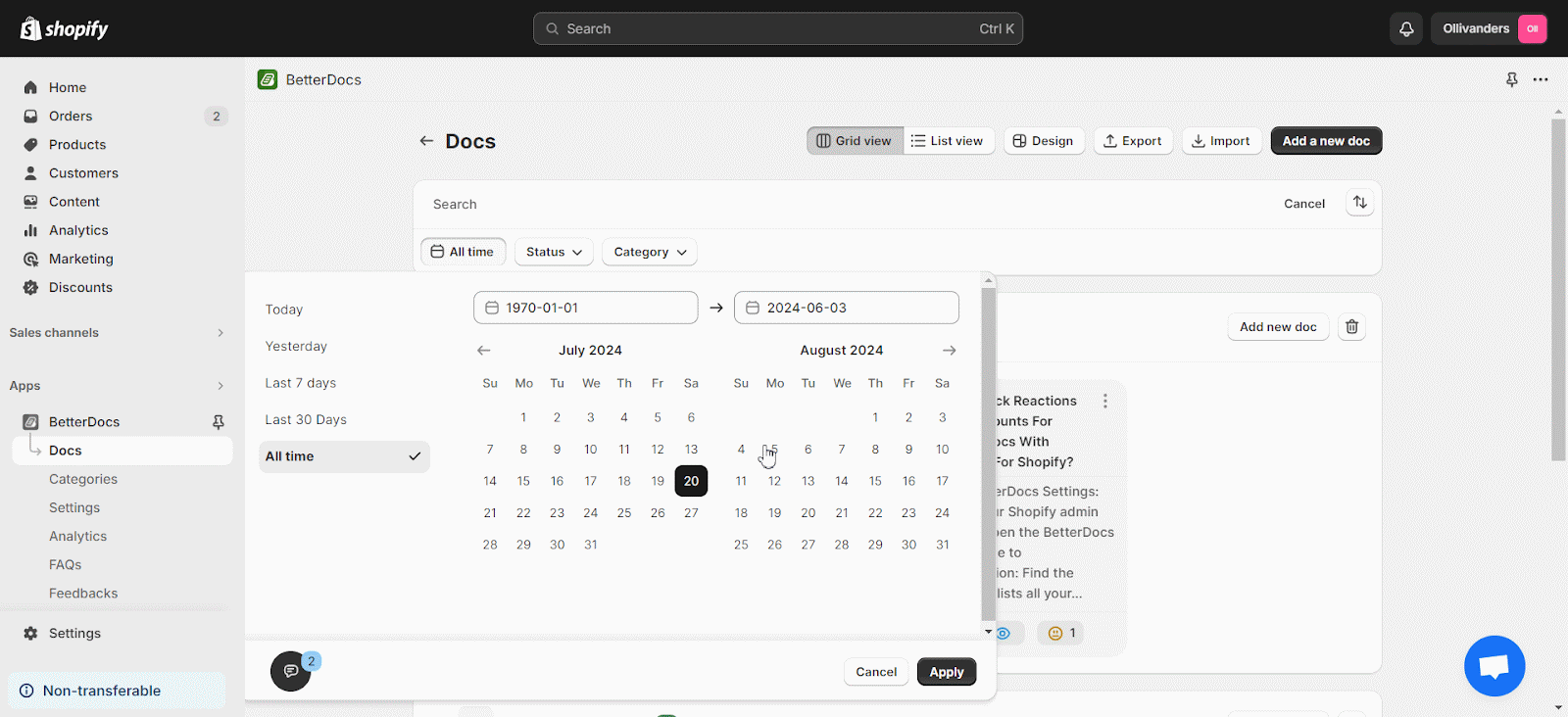Open chat bubble with 2 messages
The height and width of the screenshot is (717, 1568).
[x=291, y=671]
